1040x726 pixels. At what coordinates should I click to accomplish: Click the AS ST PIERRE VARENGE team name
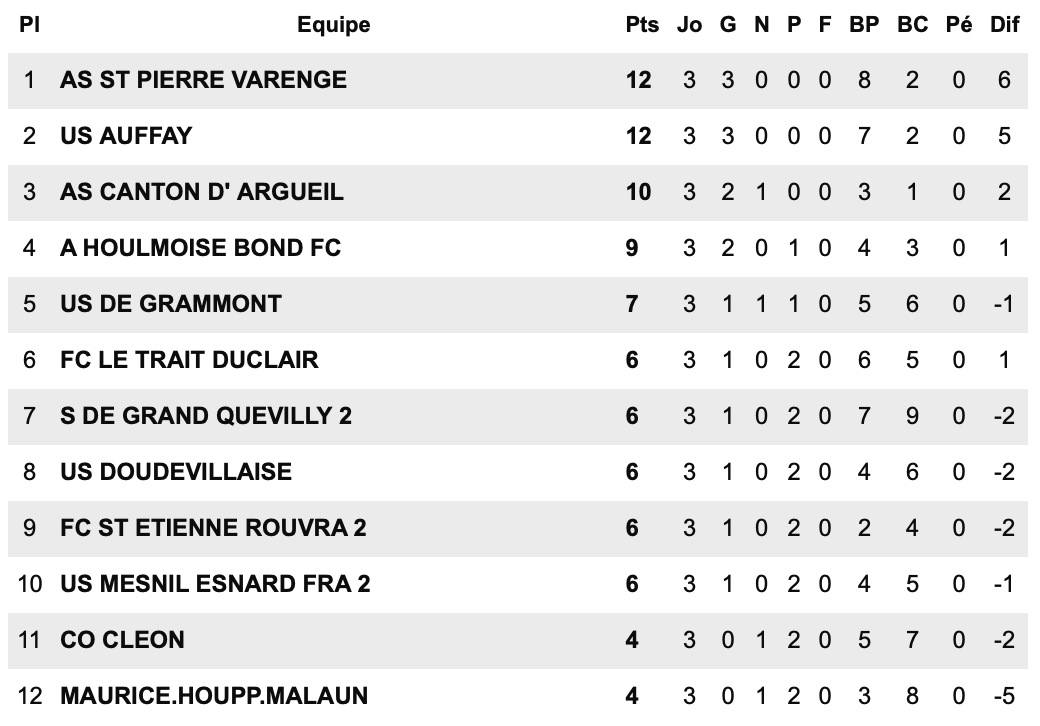point(203,80)
